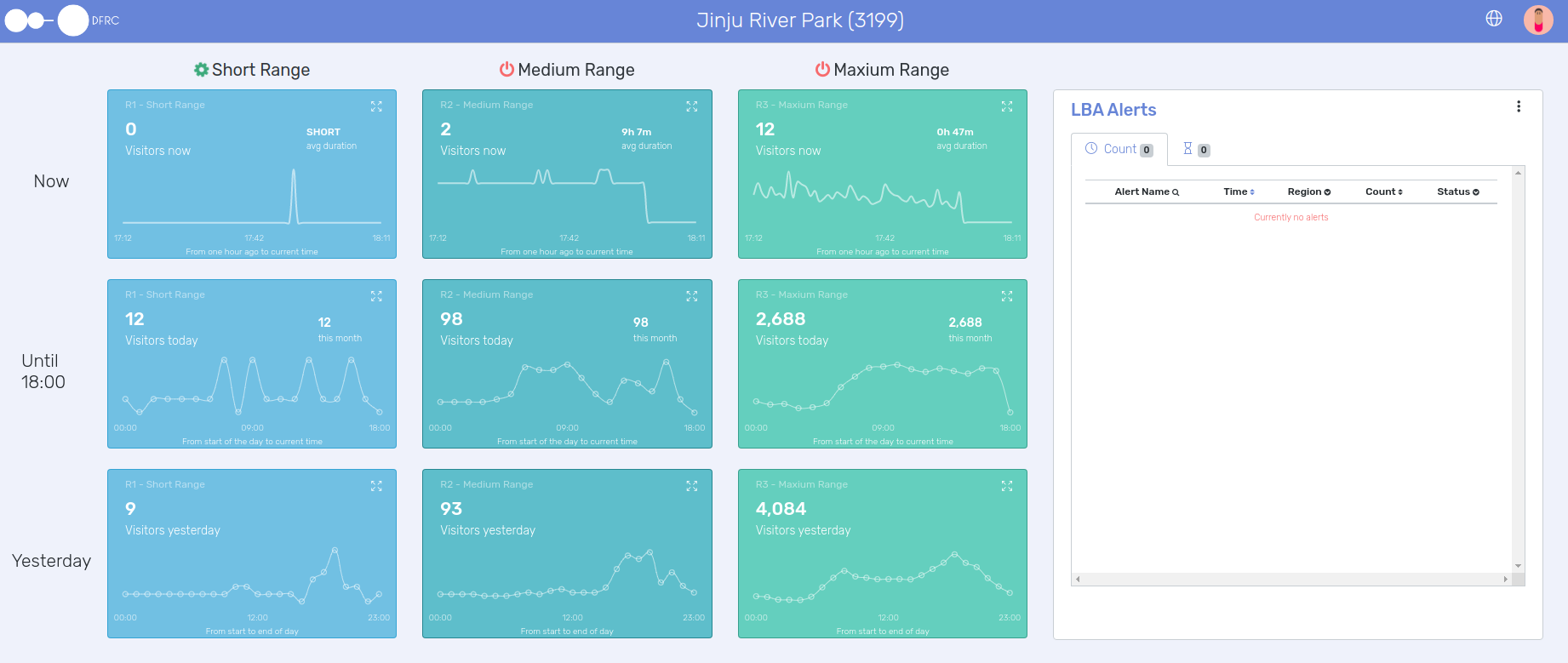Sort alerts by Count column
The height and width of the screenshot is (663, 1568).
coord(1400,192)
